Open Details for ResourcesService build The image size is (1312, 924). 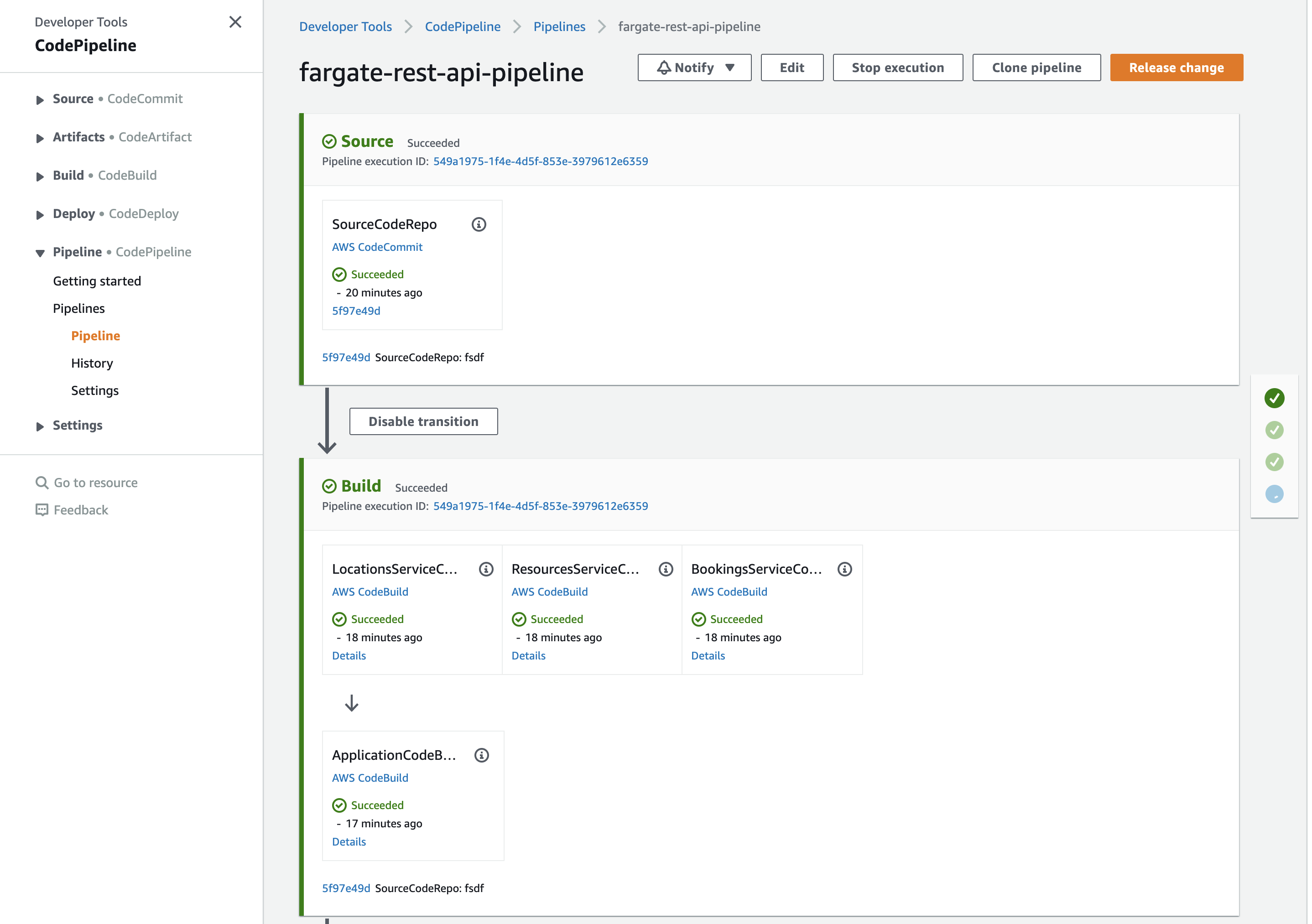[x=528, y=655]
